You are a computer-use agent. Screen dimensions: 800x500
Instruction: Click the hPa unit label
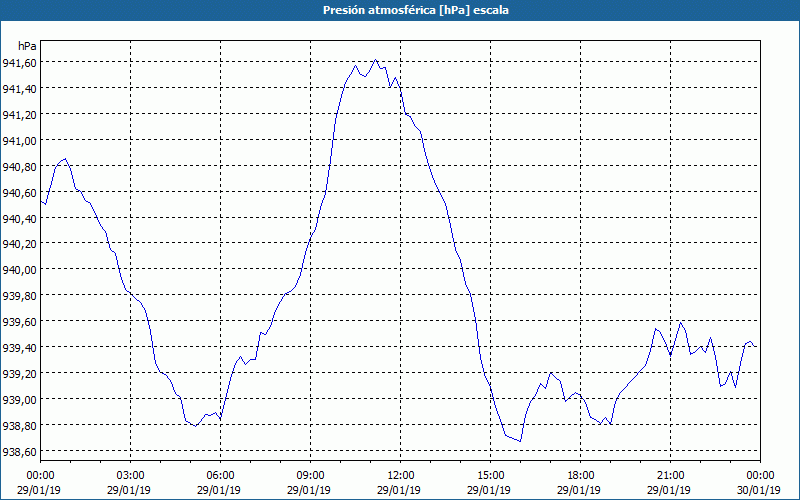(x=27, y=46)
